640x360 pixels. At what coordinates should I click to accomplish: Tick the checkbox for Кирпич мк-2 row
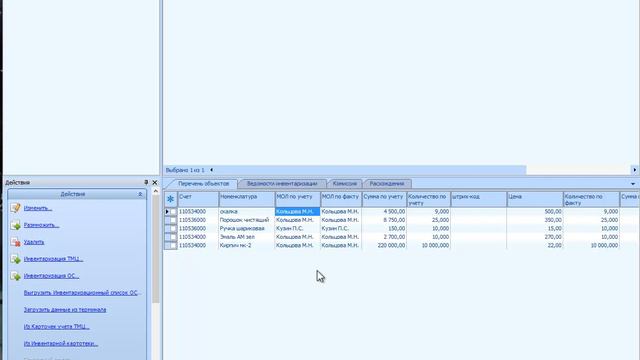point(173,245)
